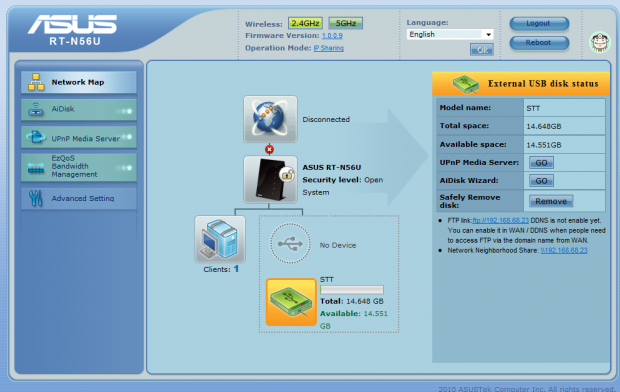Click the Remove disk button

pos(551,201)
